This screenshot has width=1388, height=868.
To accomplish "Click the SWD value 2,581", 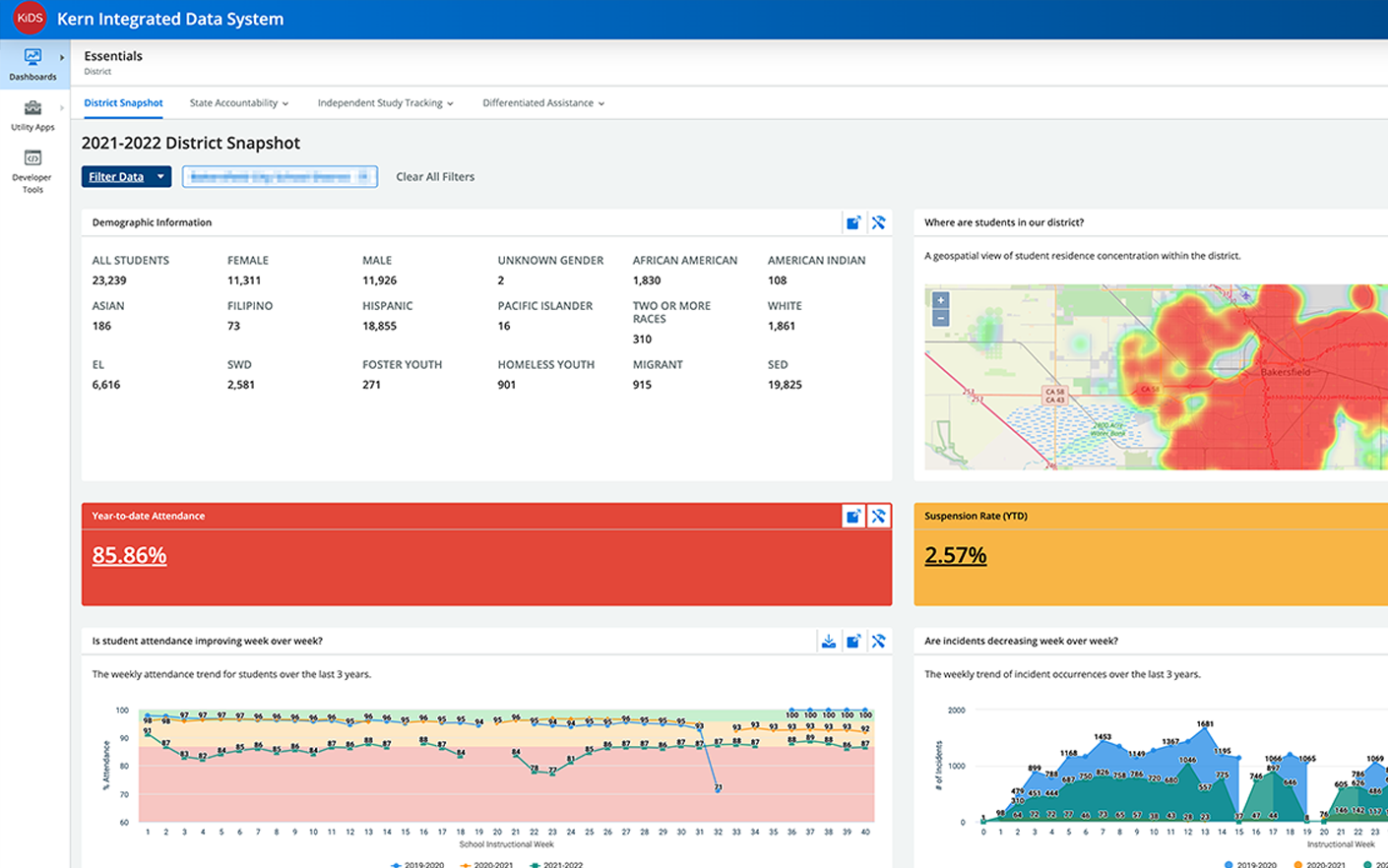I will click(241, 385).
